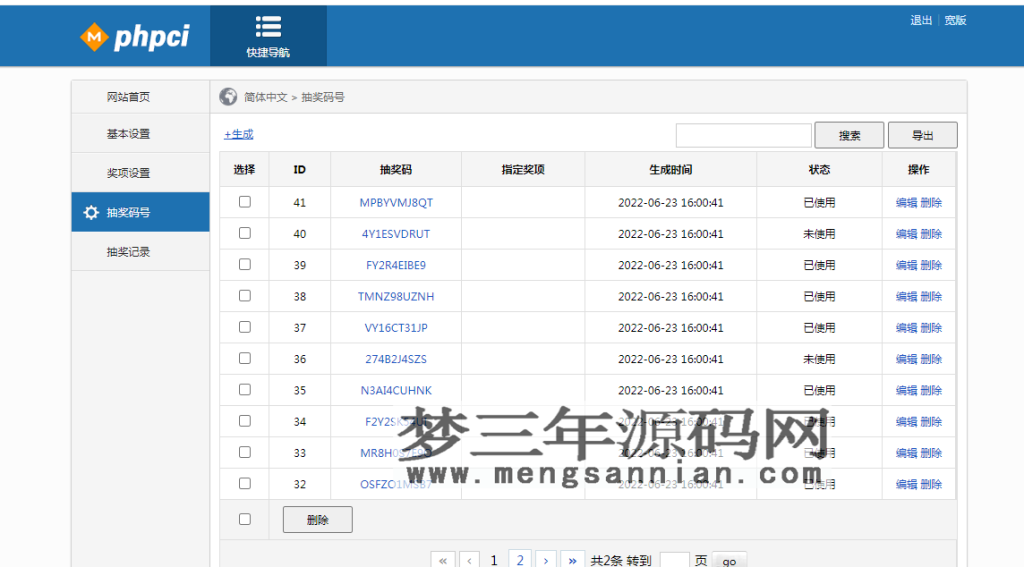The height and width of the screenshot is (567, 1024).
Task: Select page 1 in pagination
Action: (x=494, y=560)
